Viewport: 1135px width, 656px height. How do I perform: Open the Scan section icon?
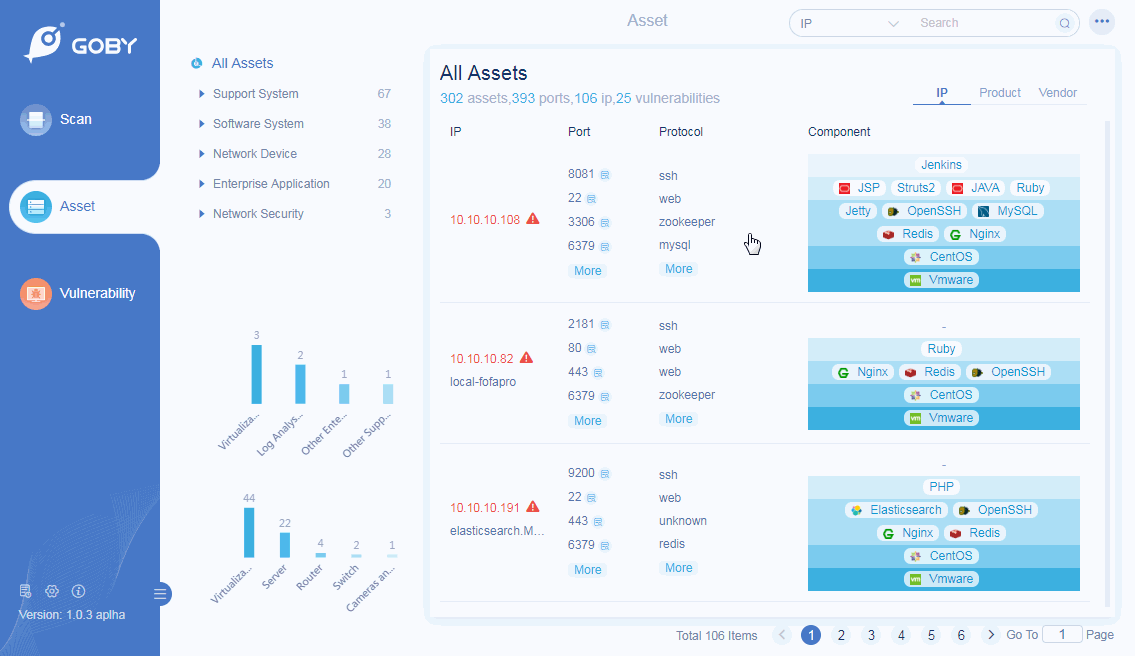tap(35, 119)
